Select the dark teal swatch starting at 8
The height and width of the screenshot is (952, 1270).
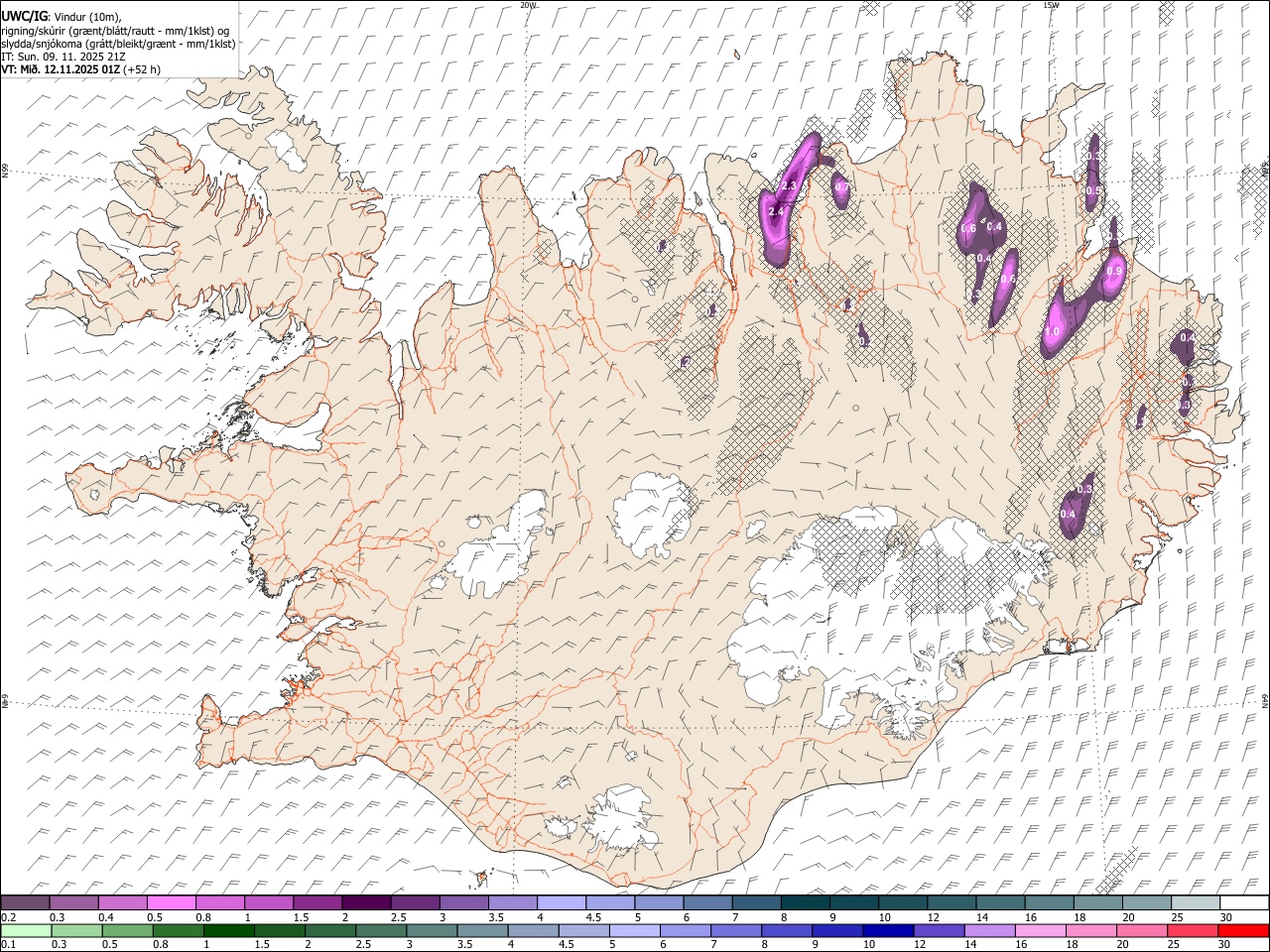tap(805, 903)
